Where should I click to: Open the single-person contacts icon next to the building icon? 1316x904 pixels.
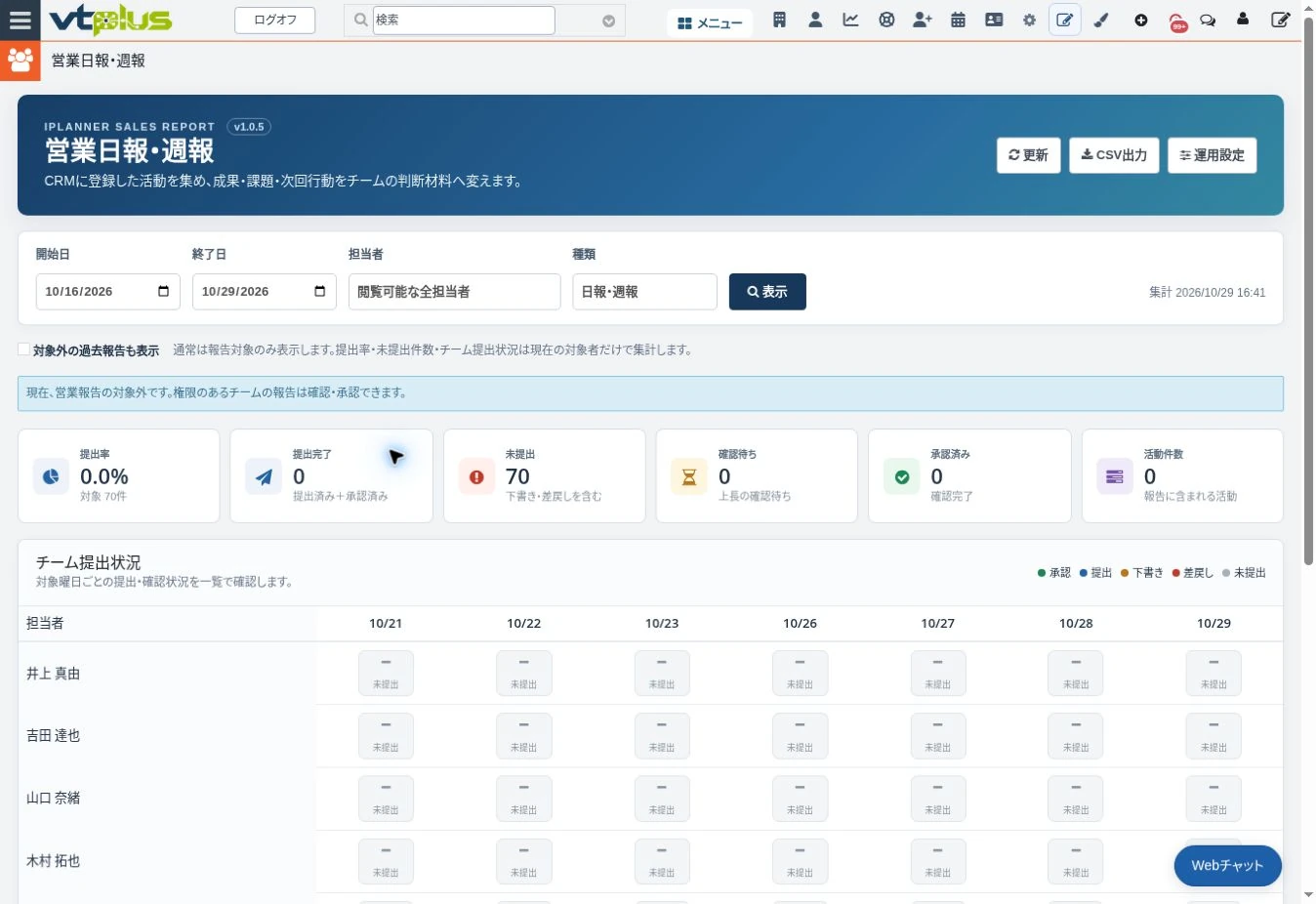coord(815,20)
